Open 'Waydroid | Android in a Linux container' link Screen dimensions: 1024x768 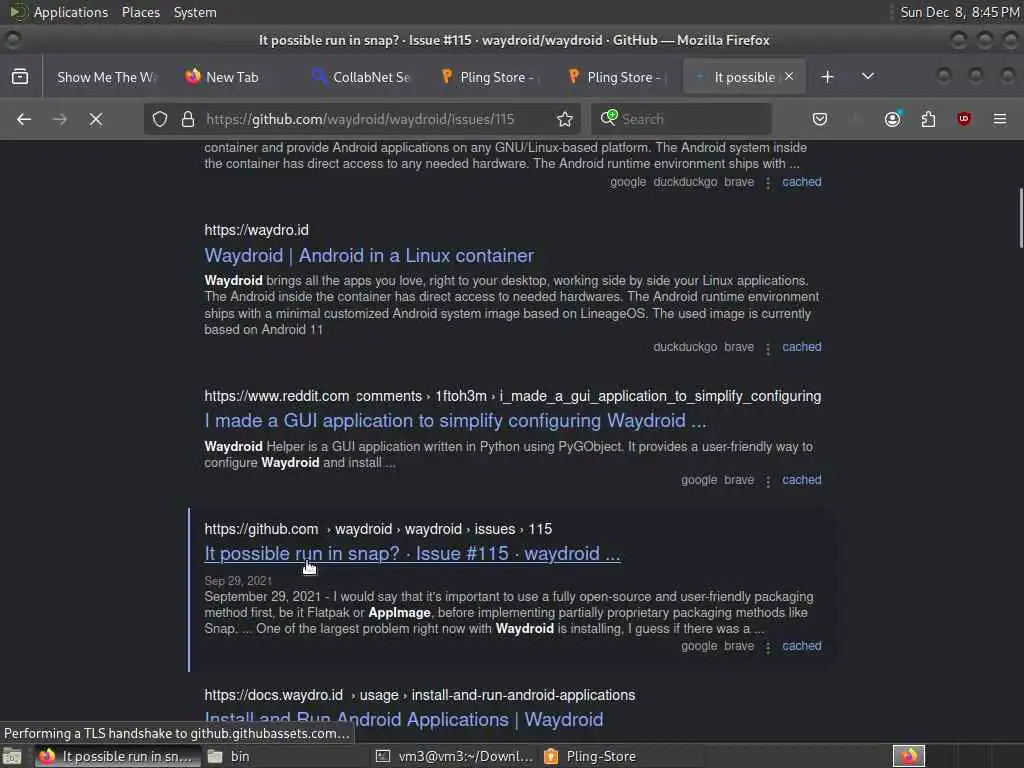[369, 255]
